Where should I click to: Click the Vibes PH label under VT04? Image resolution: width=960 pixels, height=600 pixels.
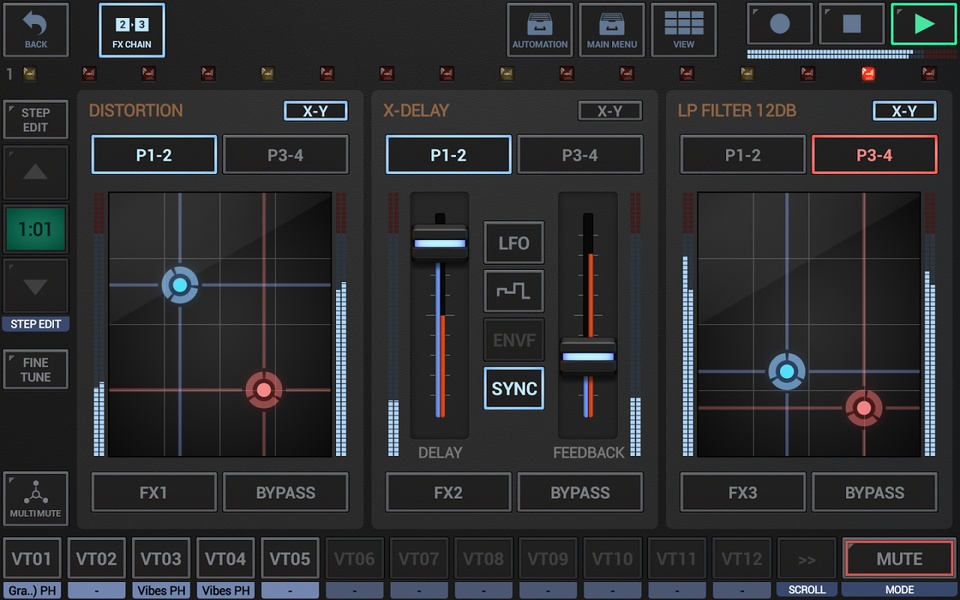pos(225,590)
